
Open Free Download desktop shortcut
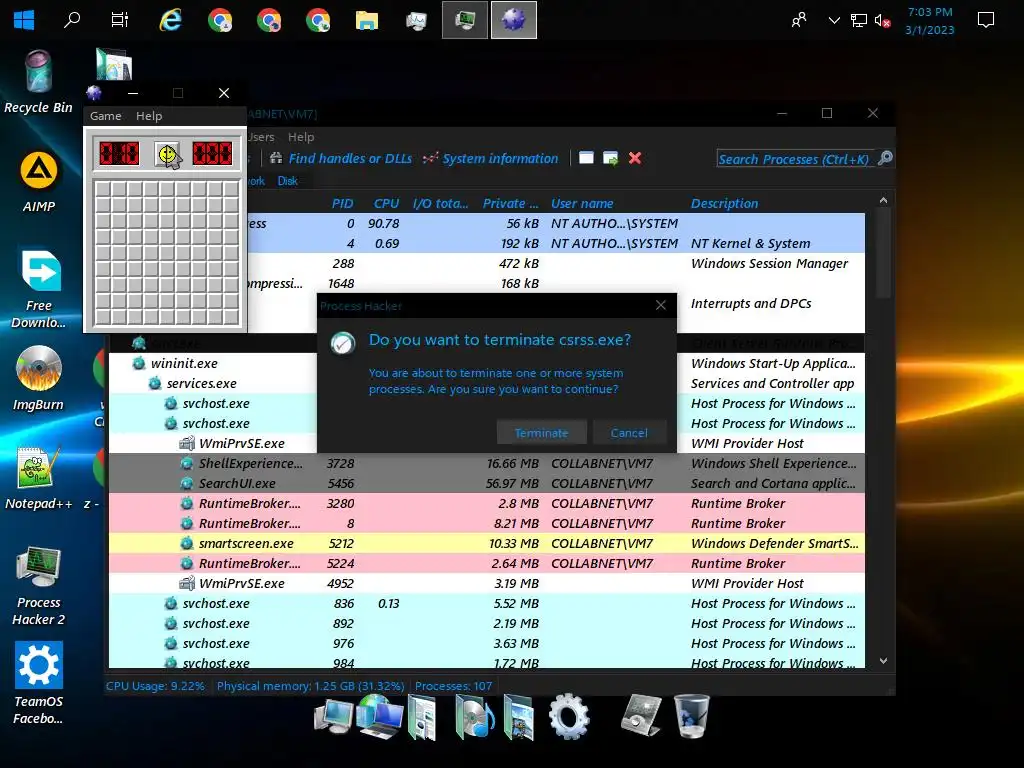point(39,289)
